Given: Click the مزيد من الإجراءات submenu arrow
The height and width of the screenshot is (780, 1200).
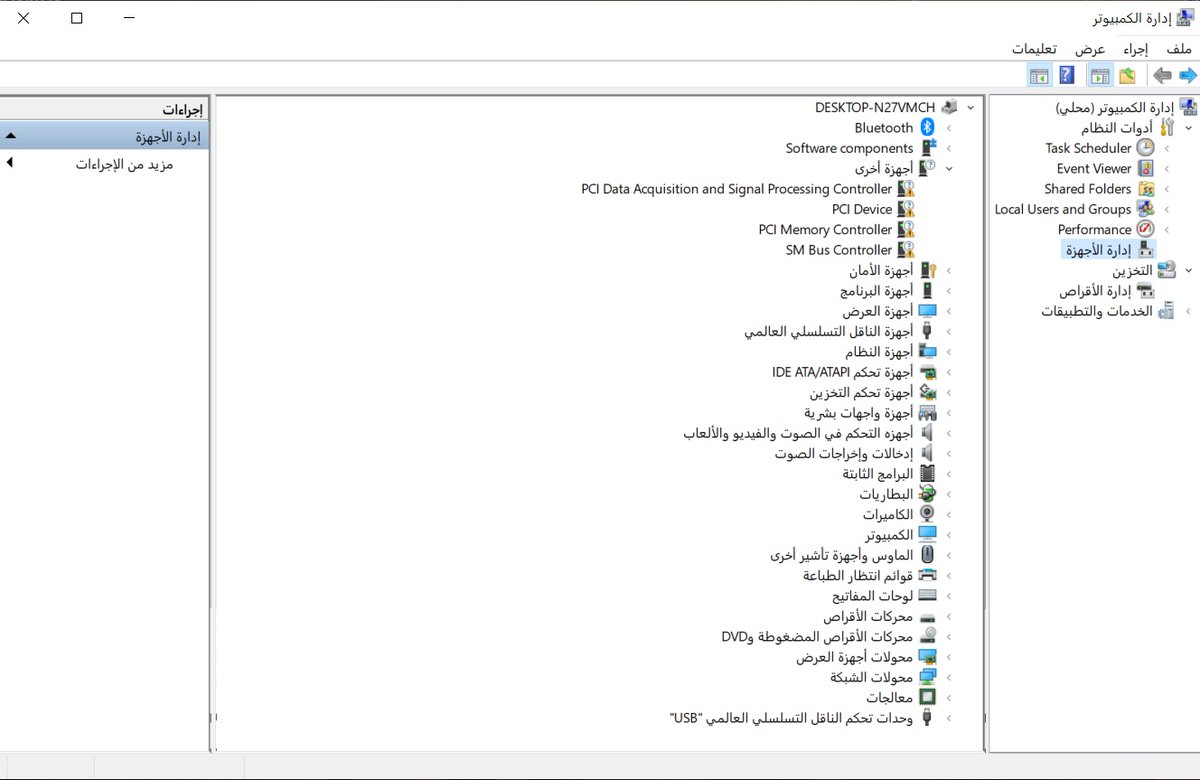Looking at the screenshot, I should pyautogui.click(x=10, y=163).
